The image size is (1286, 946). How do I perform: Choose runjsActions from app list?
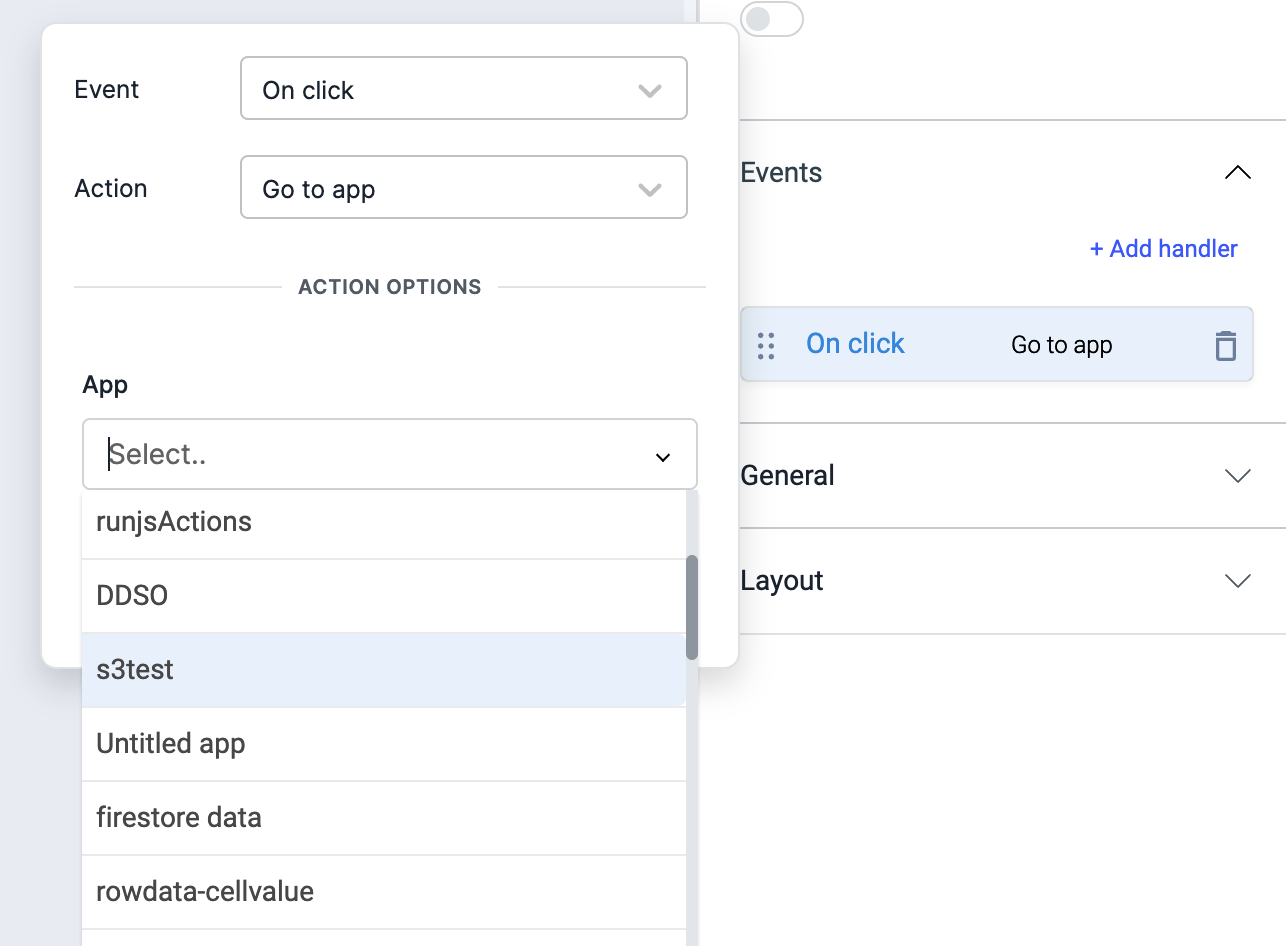[x=384, y=522]
